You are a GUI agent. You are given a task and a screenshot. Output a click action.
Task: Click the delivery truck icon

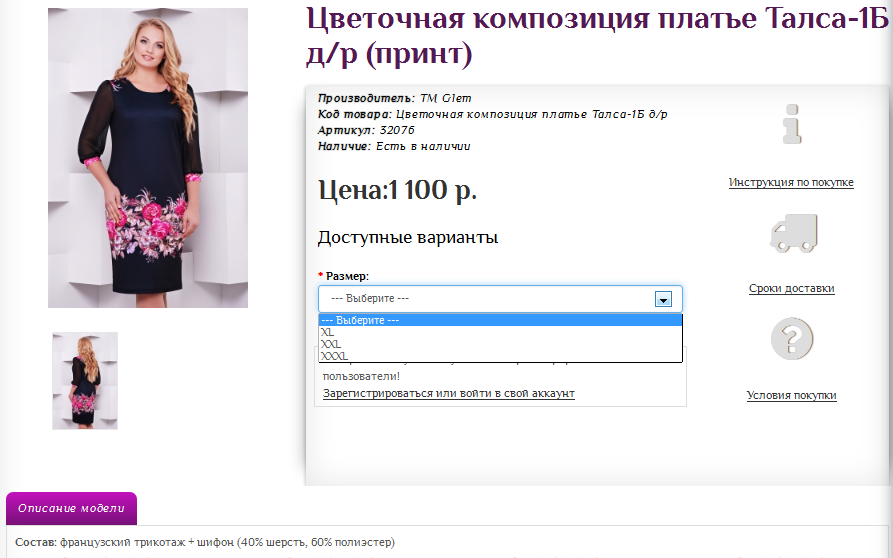point(793,233)
